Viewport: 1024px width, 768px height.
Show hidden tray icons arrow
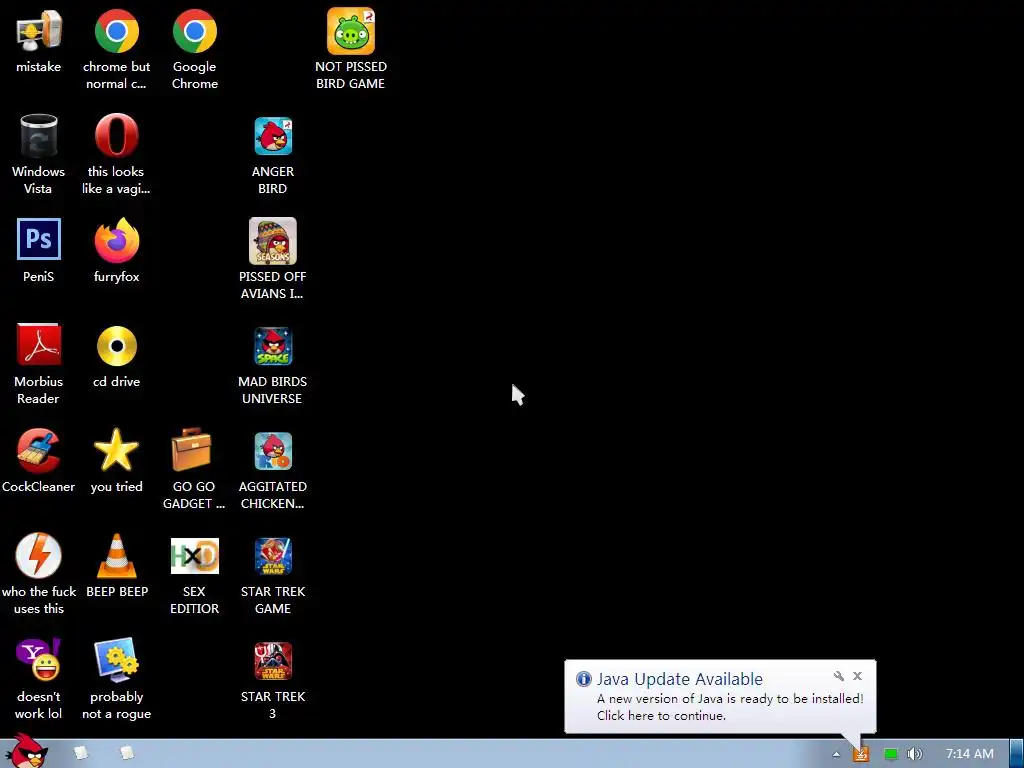(x=836, y=754)
